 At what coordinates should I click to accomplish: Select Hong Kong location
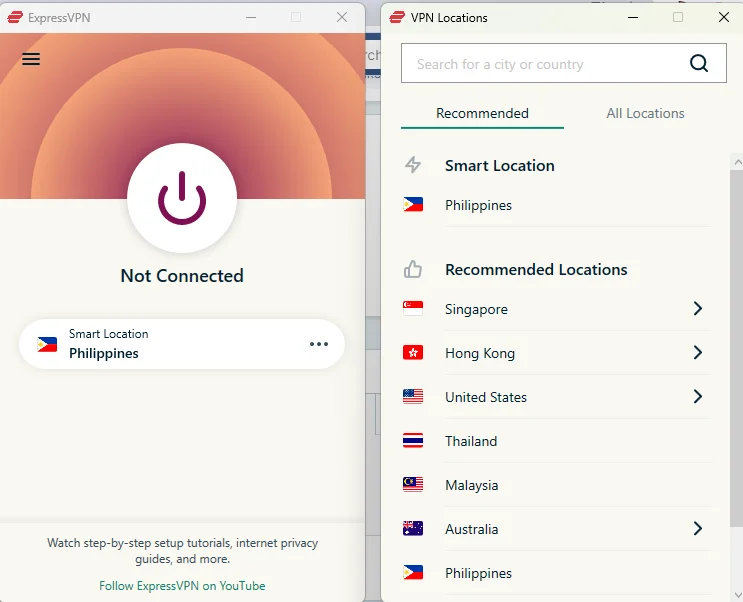[x=557, y=353]
